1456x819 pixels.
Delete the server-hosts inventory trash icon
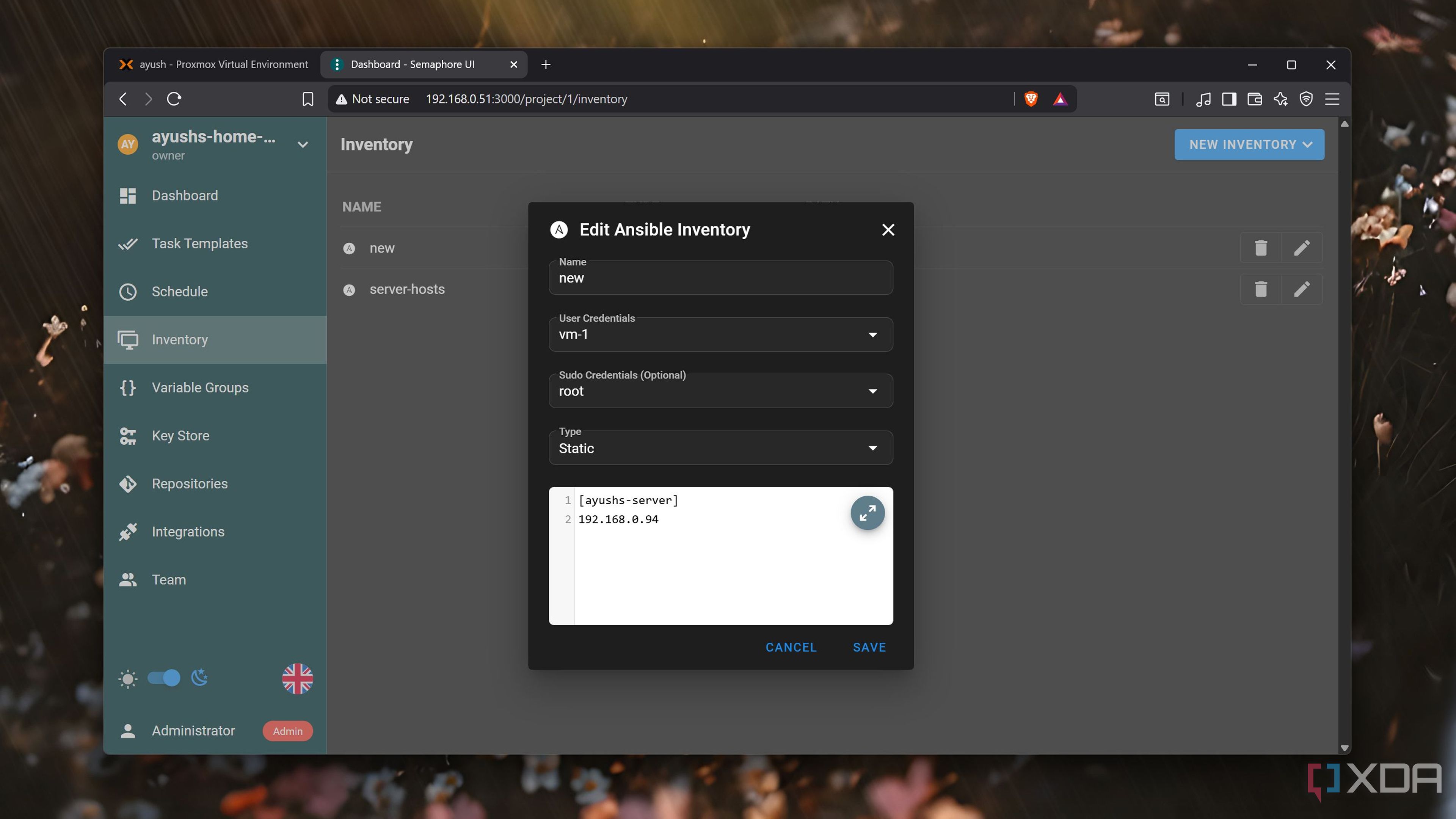tap(1261, 289)
